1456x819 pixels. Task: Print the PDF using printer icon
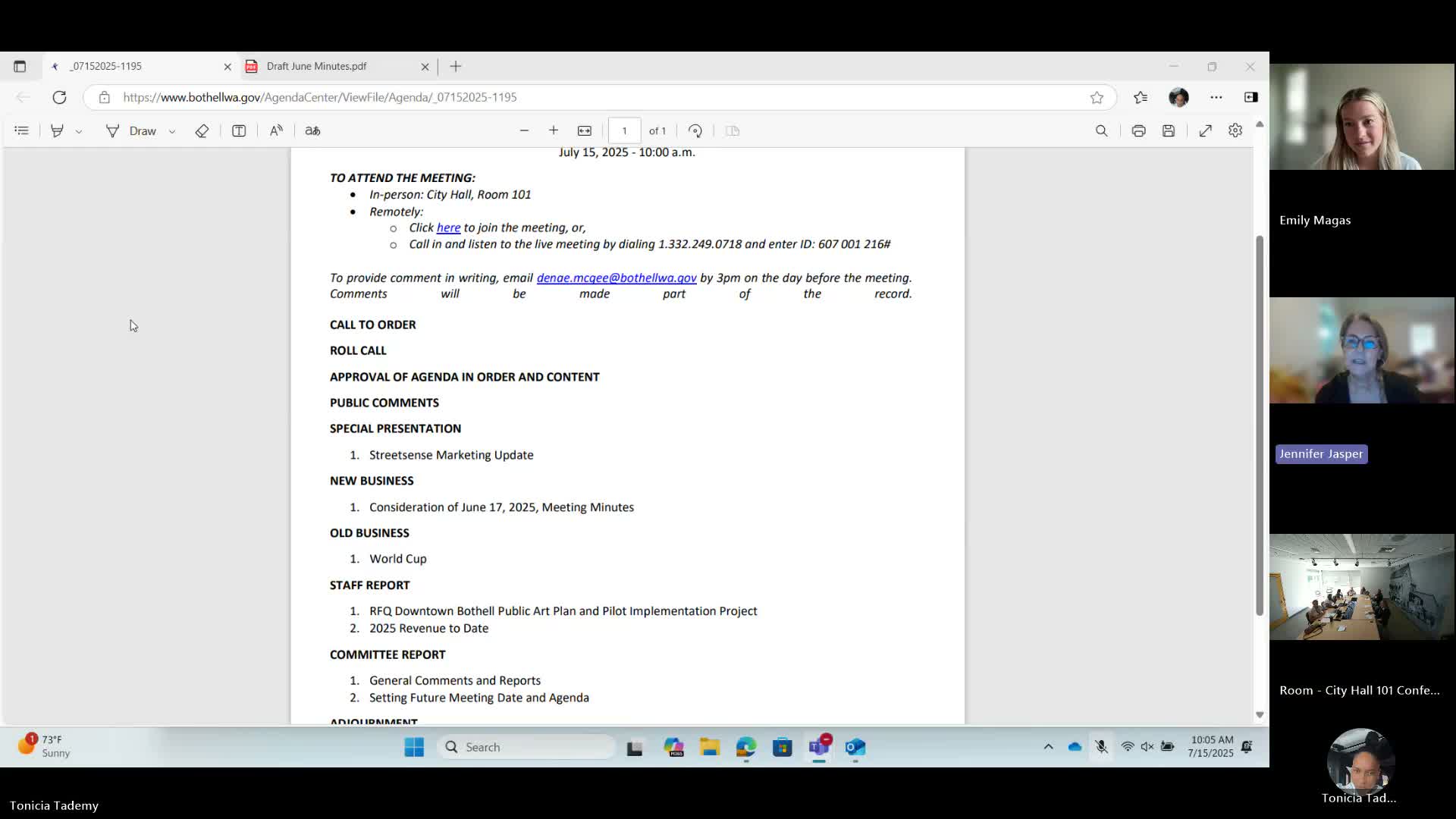coord(1138,130)
